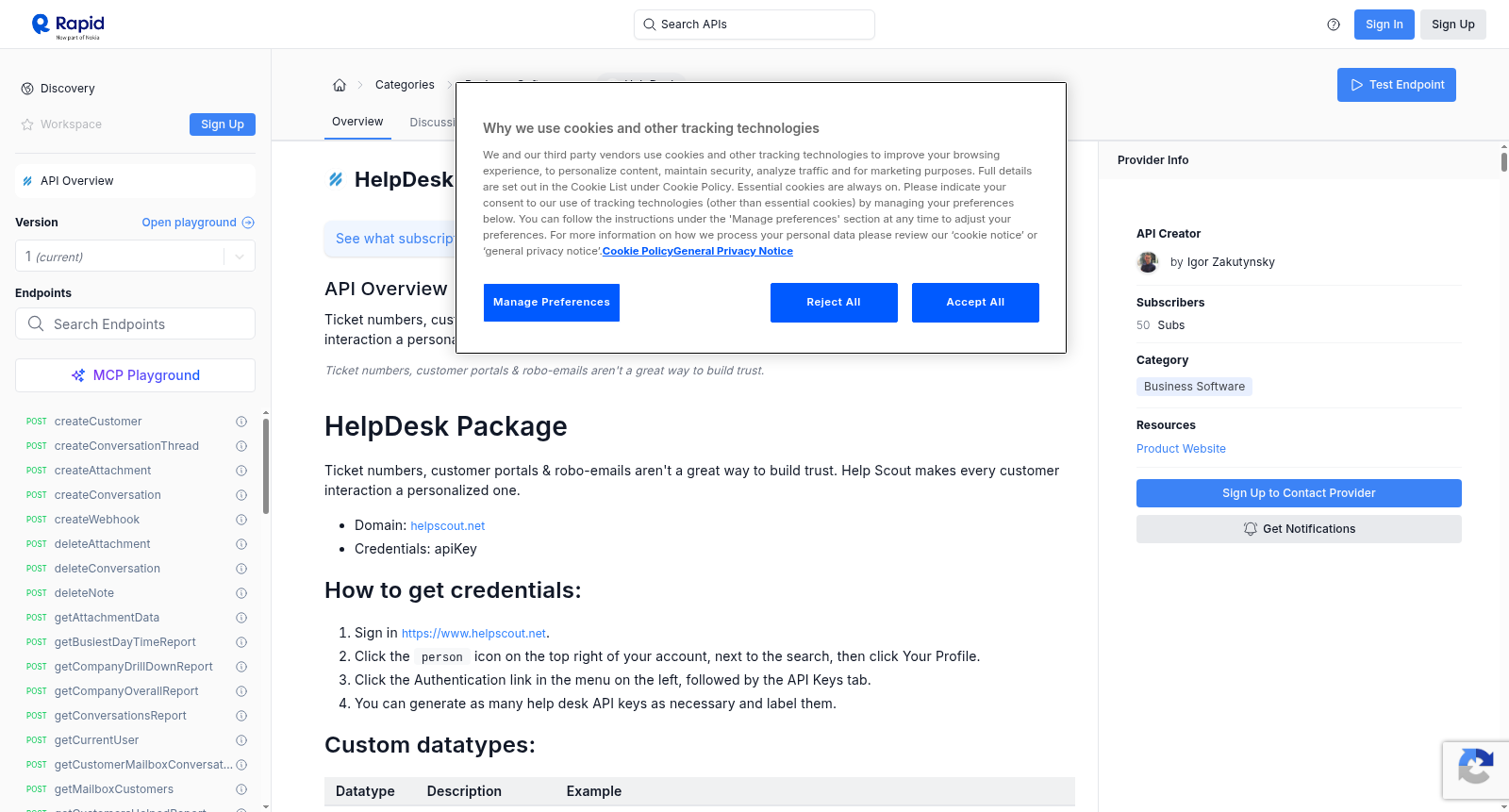Show info for getConversationsReport endpoint
The image size is (1509, 812).
(x=241, y=716)
